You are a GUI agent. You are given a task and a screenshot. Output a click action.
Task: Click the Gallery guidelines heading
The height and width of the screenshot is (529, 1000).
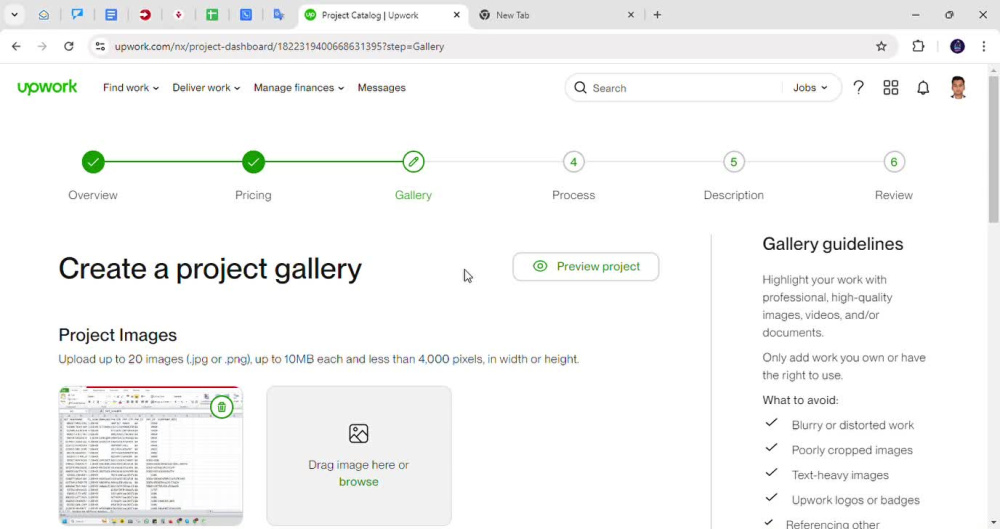(x=833, y=244)
